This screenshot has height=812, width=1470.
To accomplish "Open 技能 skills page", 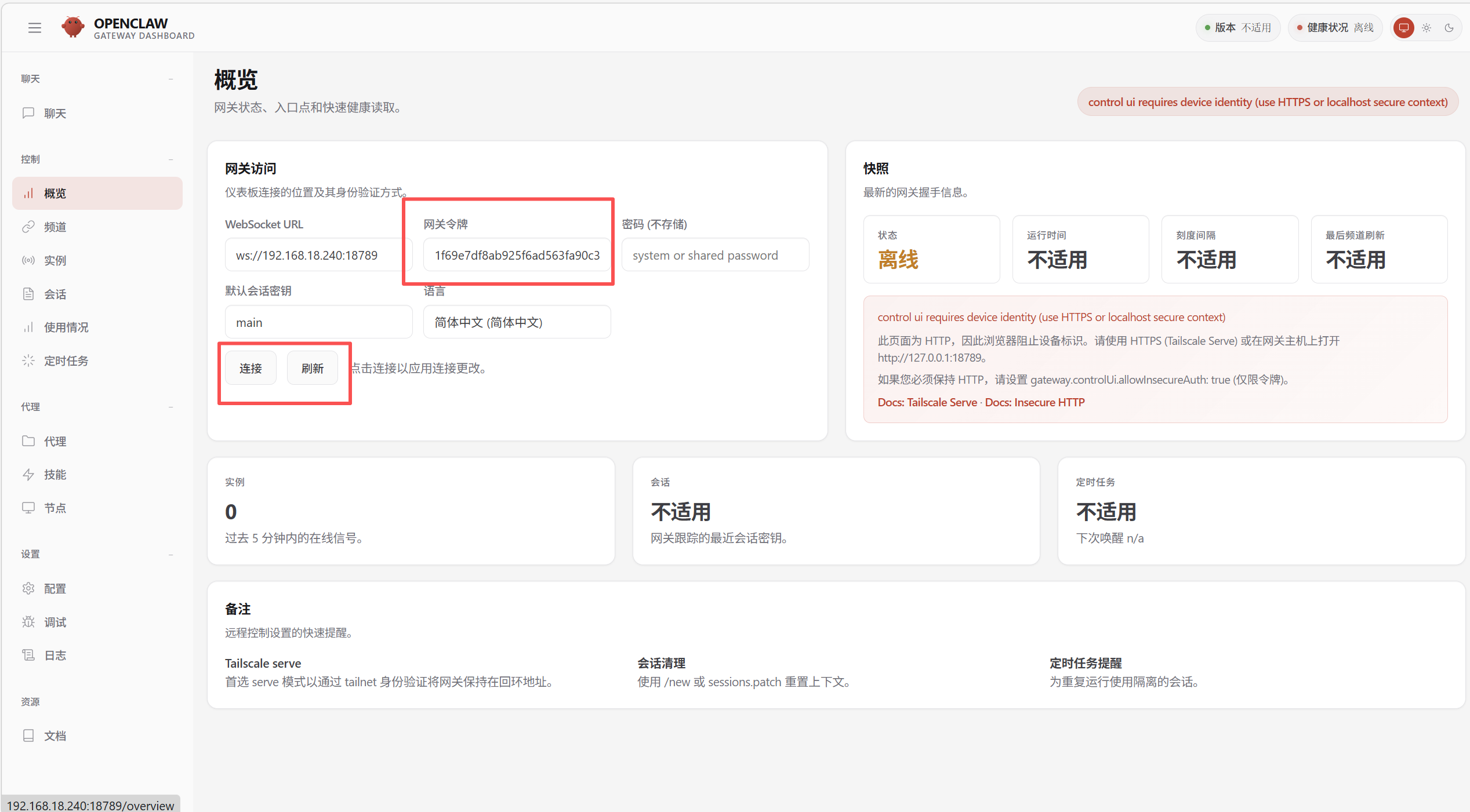I will (x=55, y=475).
